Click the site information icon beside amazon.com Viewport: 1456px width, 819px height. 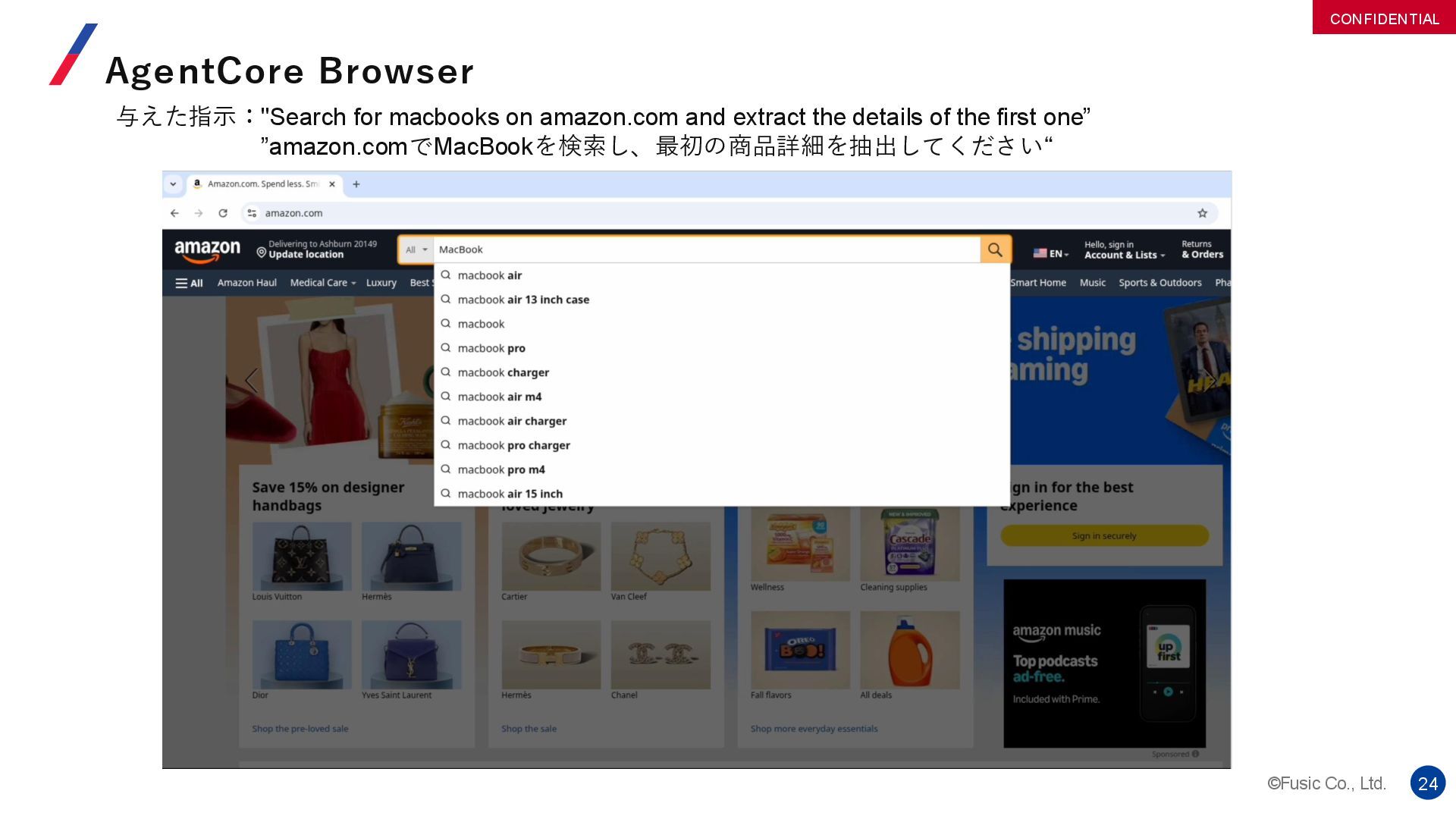[252, 213]
